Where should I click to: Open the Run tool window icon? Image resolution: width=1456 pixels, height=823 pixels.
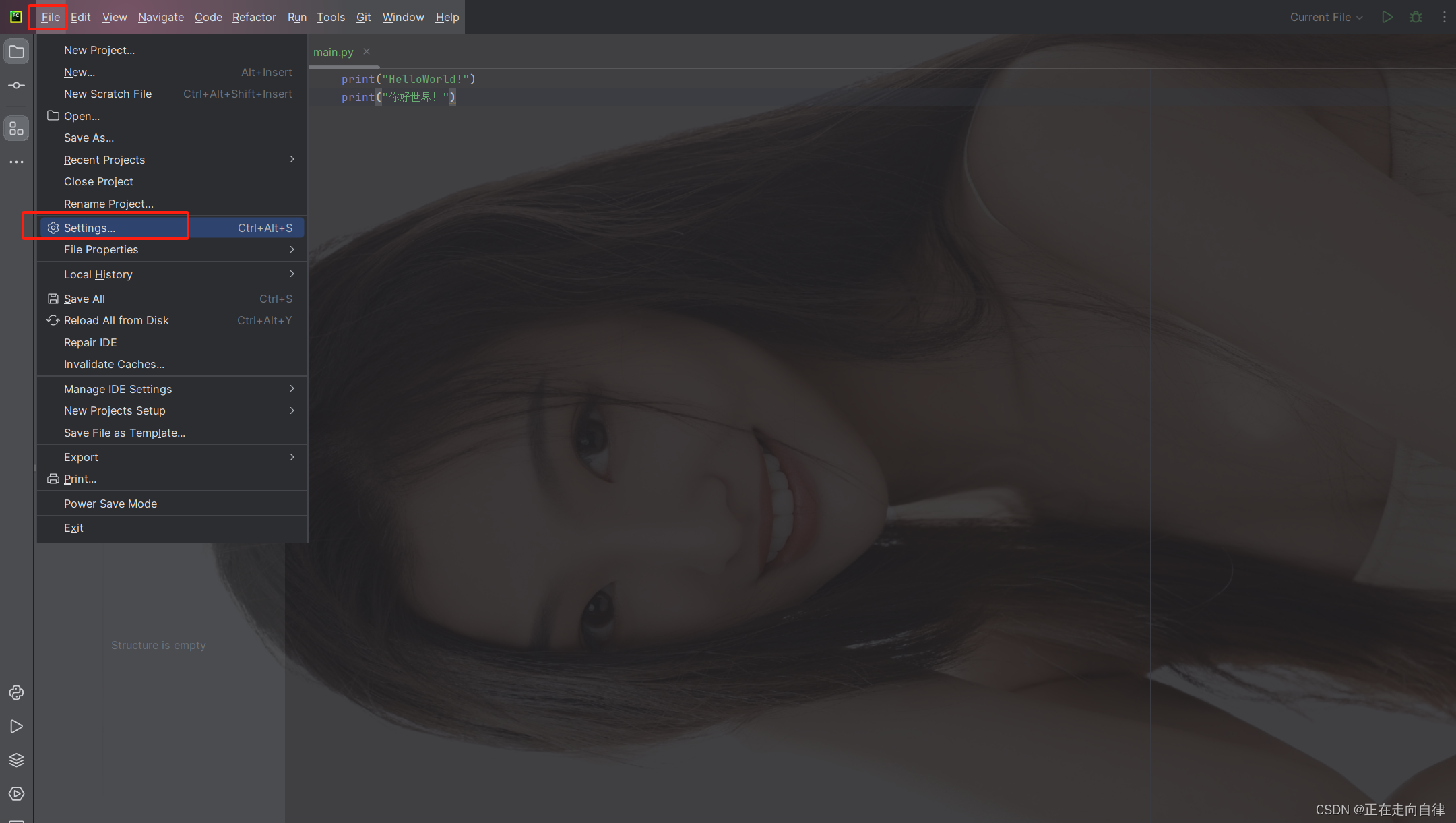[x=16, y=727]
